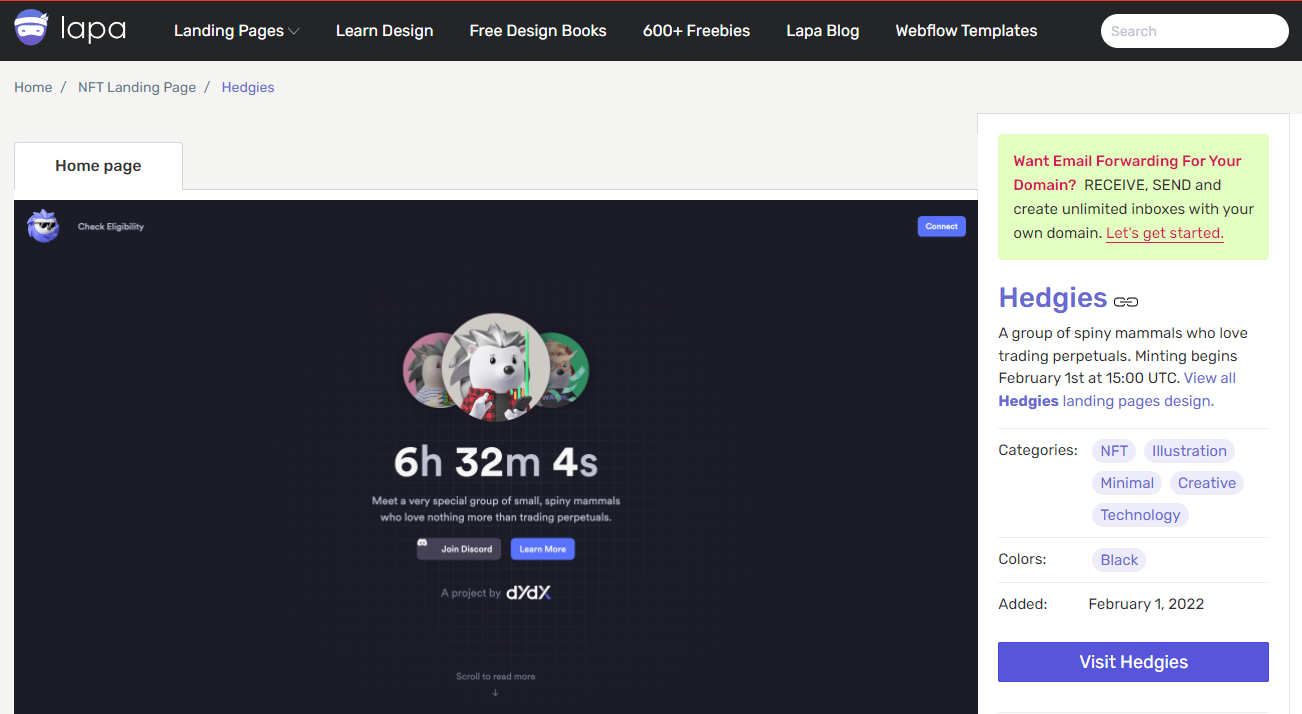
Task: Click the center white hedgehog image
Action: (495, 367)
